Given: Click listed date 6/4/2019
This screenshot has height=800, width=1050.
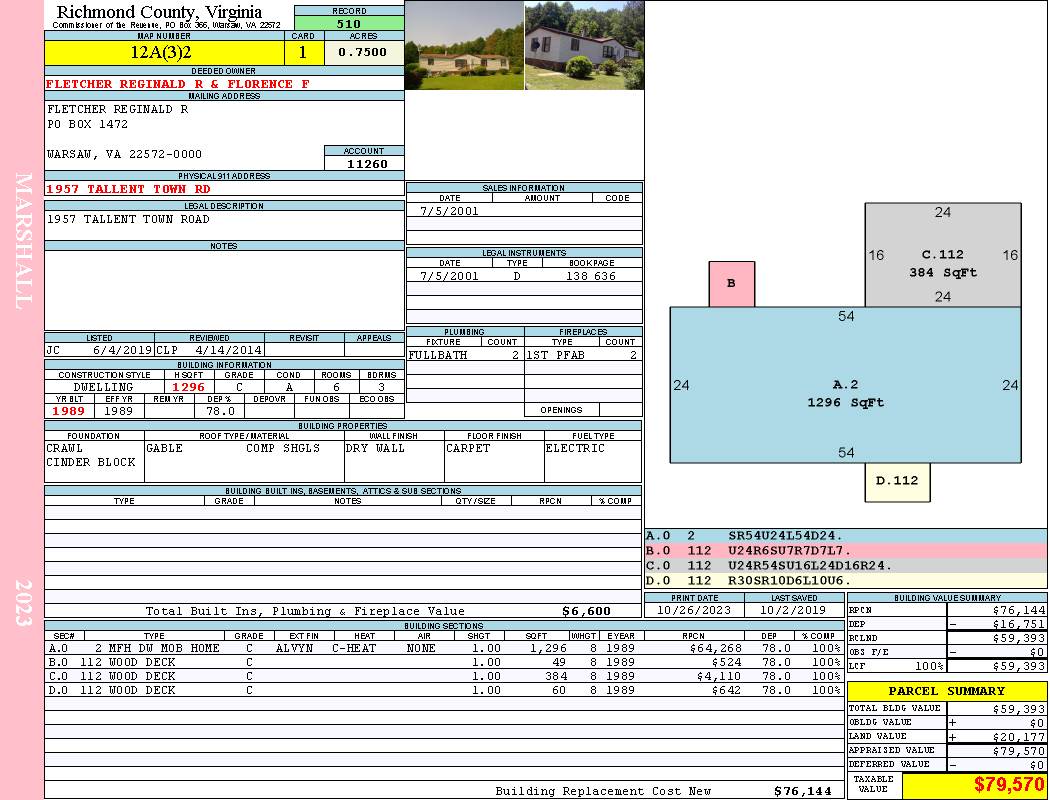Looking at the screenshot, I should pyautogui.click(x=123, y=350).
